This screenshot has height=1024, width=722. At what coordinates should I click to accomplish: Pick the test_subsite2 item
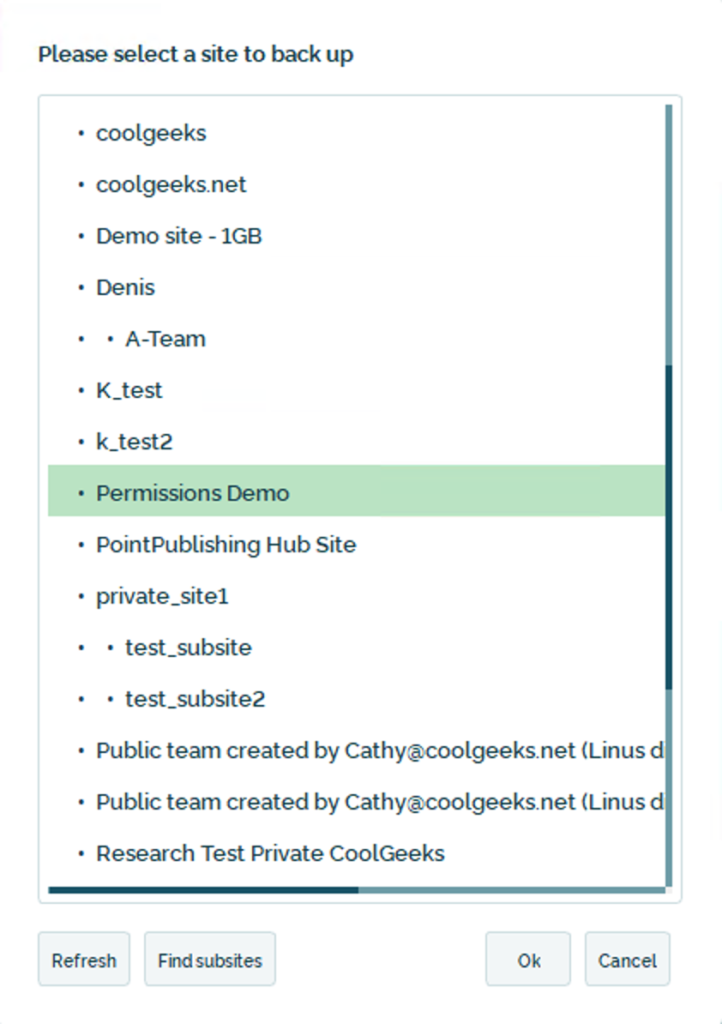click(x=195, y=699)
